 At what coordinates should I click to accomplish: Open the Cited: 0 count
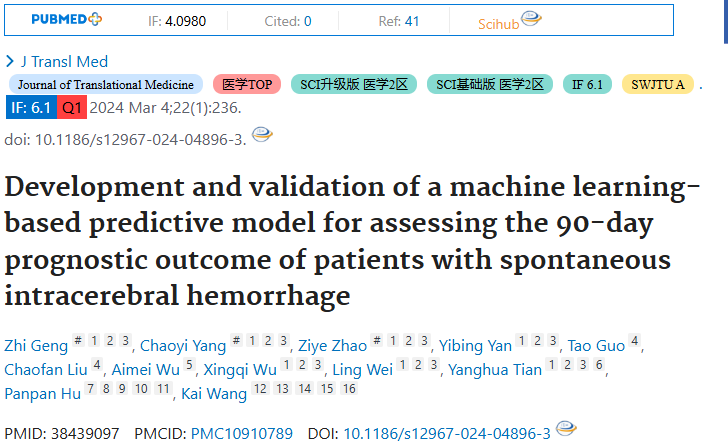[288, 21]
